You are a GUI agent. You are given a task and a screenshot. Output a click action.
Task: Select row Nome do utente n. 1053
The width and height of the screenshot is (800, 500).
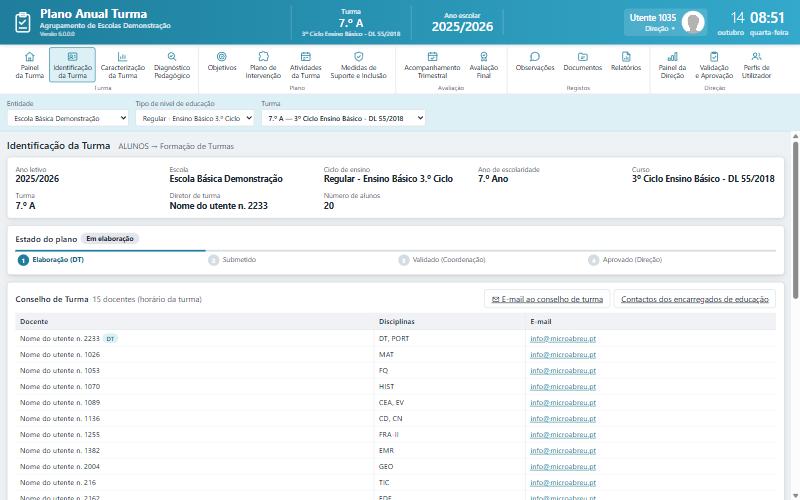[395, 371]
